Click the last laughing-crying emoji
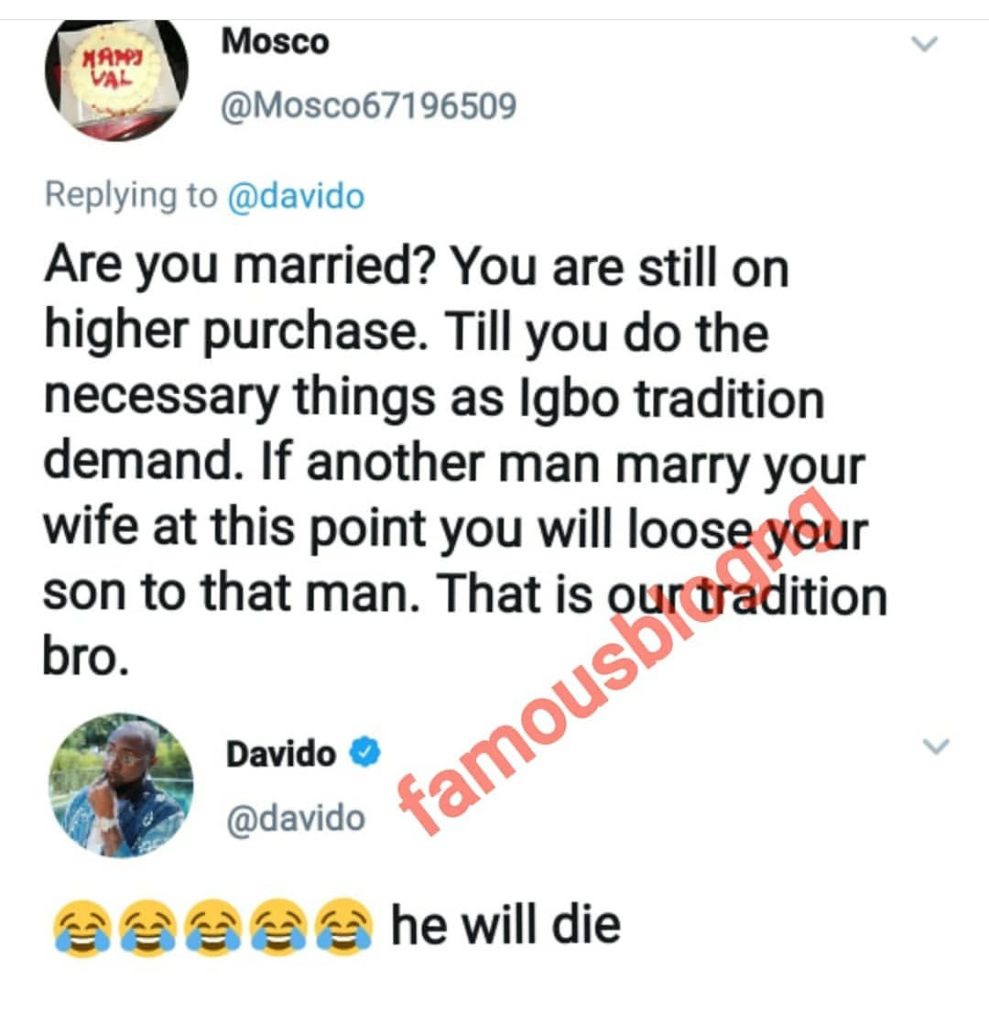Viewport: 989px width, 1024px height. click(x=344, y=927)
